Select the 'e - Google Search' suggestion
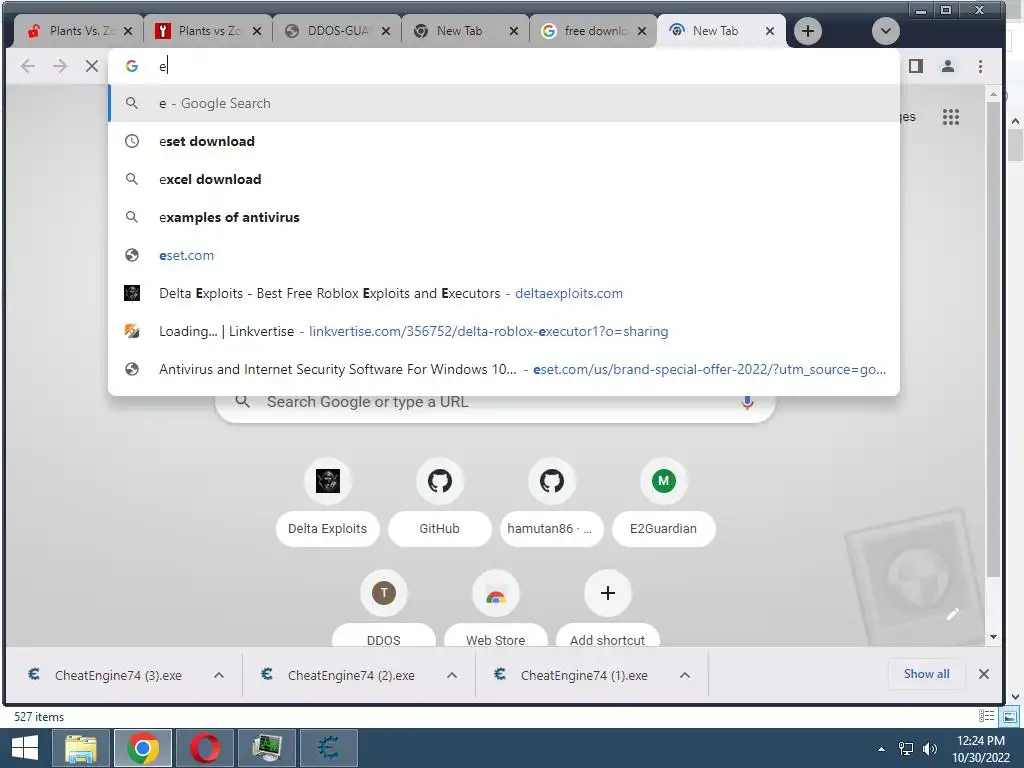This screenshot has height=768, width=1024. (504, 103)
